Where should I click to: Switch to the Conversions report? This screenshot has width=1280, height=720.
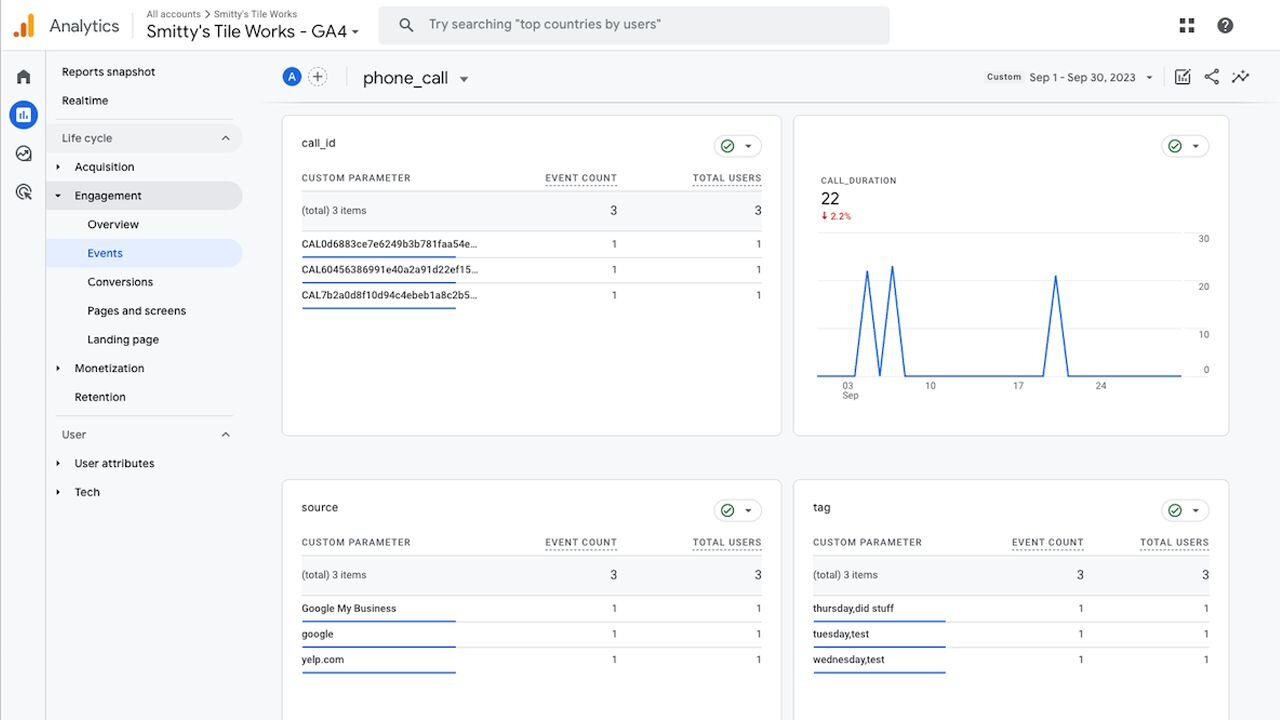point(120,281)
